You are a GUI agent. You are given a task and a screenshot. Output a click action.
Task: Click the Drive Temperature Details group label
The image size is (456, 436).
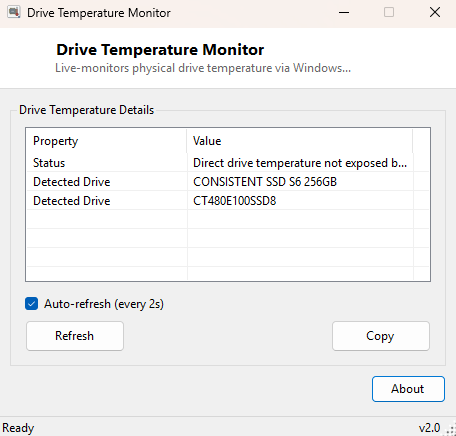[x=86, y=110]
